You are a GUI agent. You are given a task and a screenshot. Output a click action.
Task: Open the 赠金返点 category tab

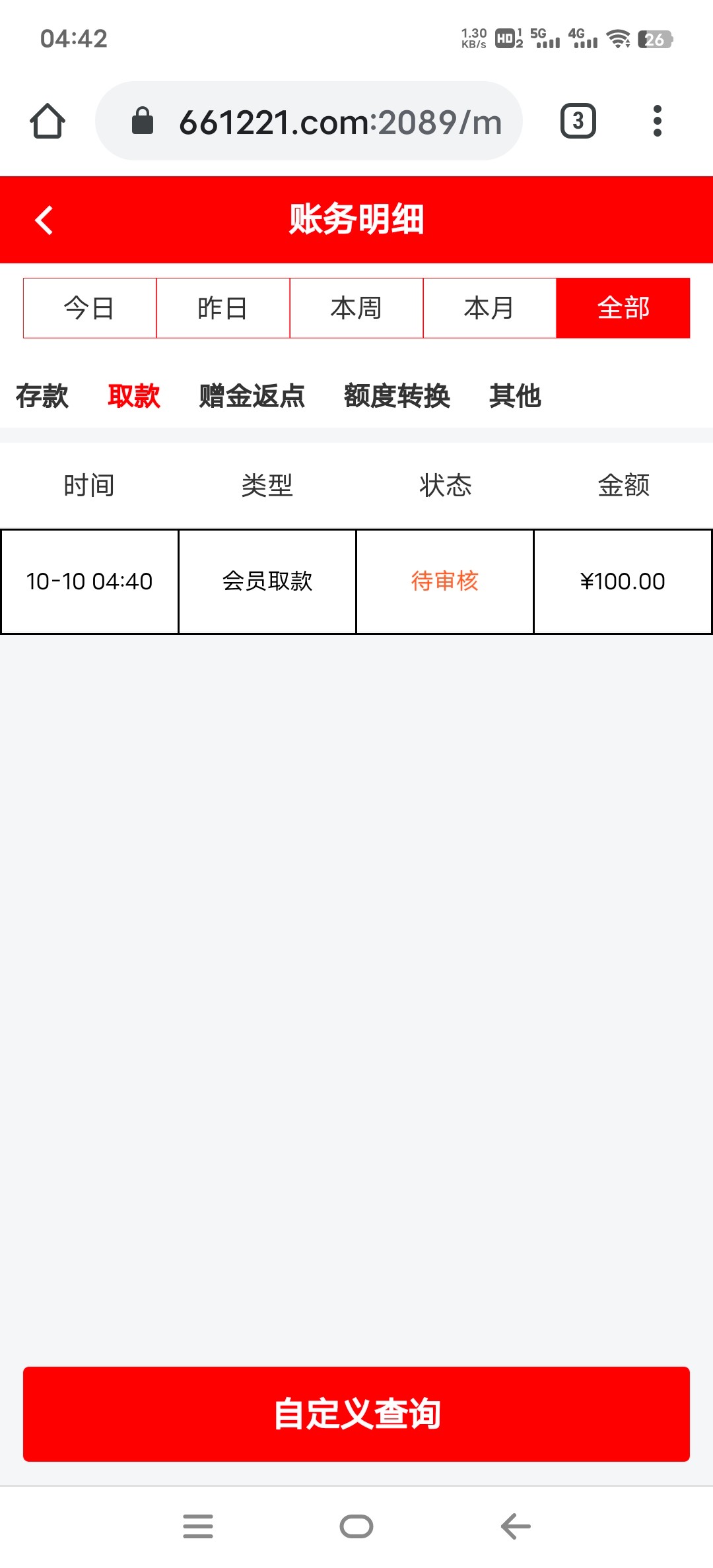(252, 396)
